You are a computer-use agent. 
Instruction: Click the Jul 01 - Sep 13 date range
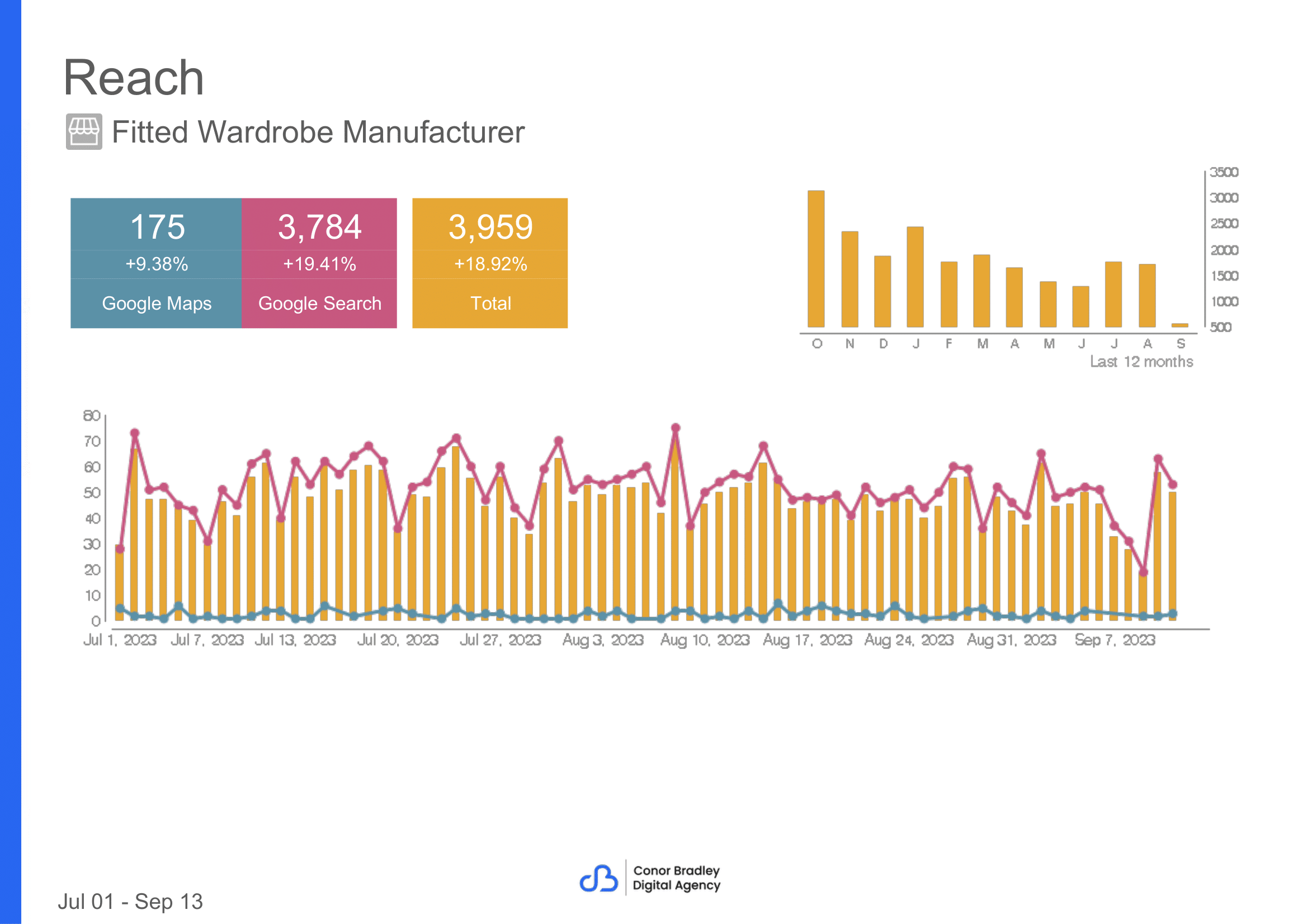[x=130, y=902]
